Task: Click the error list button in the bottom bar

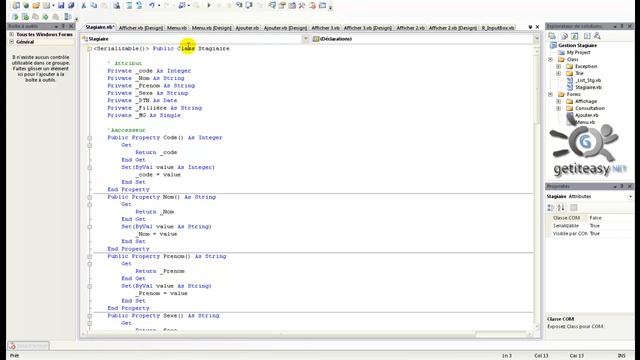Action: point(29,346)
